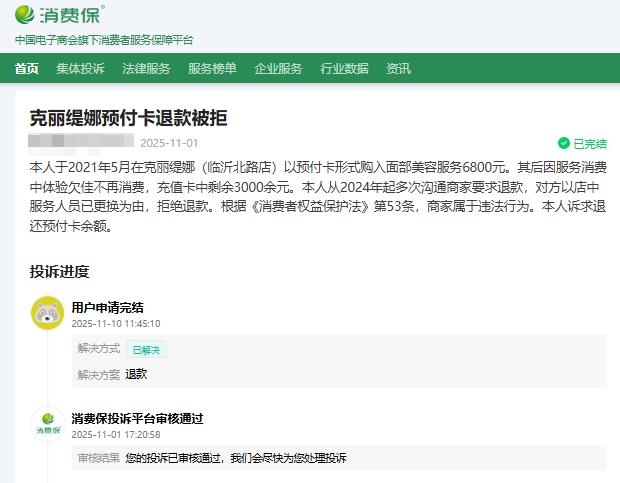Click the 2025-11-10 11:45:10 timestamp
Screen dimensions: 620x483
[115, 324]
